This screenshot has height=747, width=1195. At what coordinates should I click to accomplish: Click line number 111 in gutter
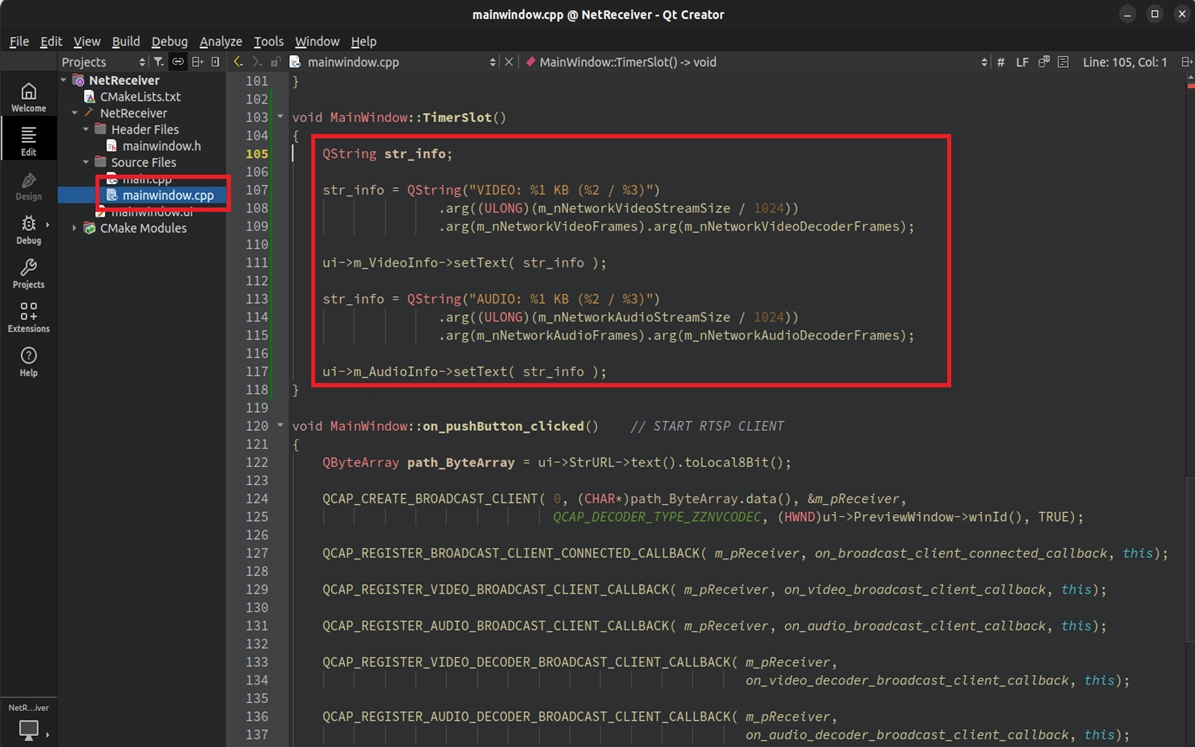pos(257,262)
